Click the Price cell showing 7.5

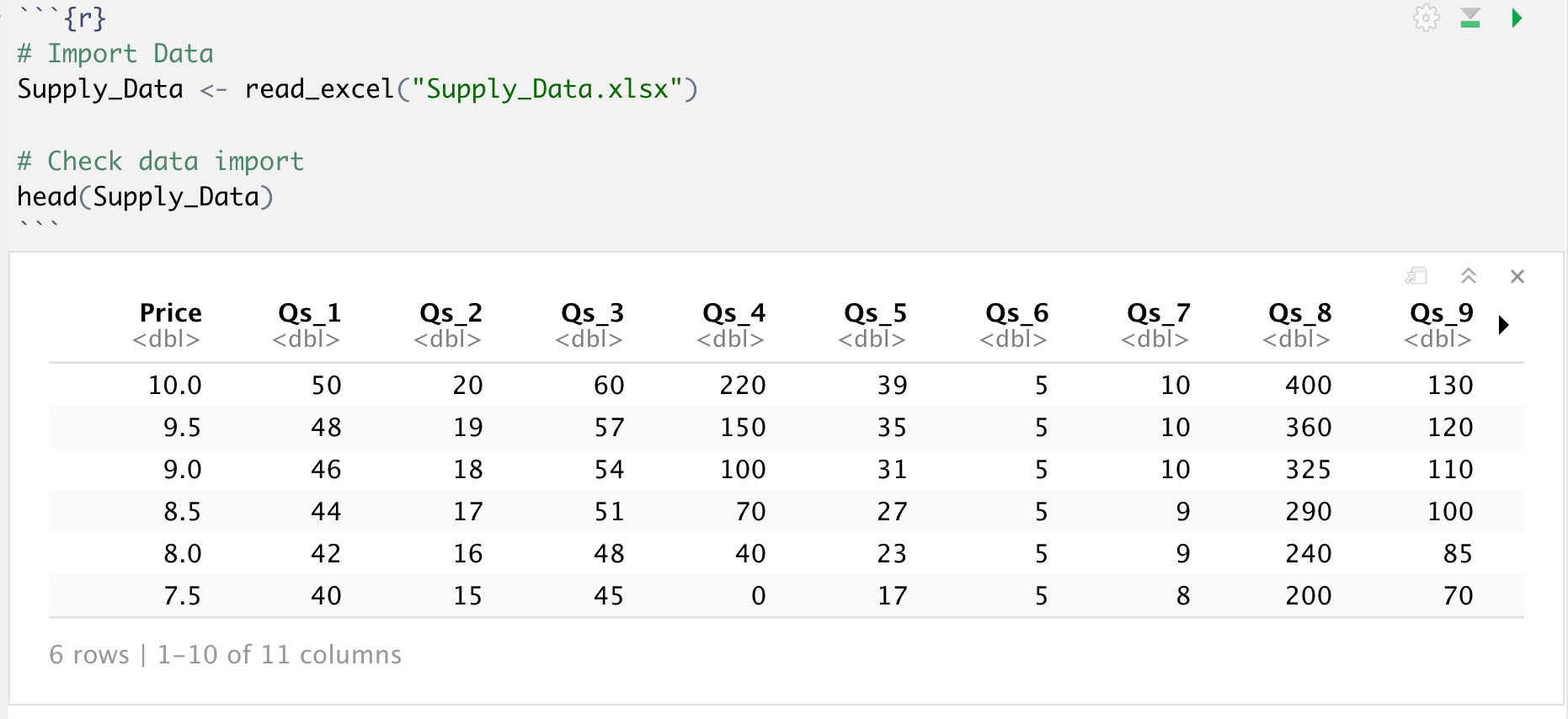tap(182, 596)
